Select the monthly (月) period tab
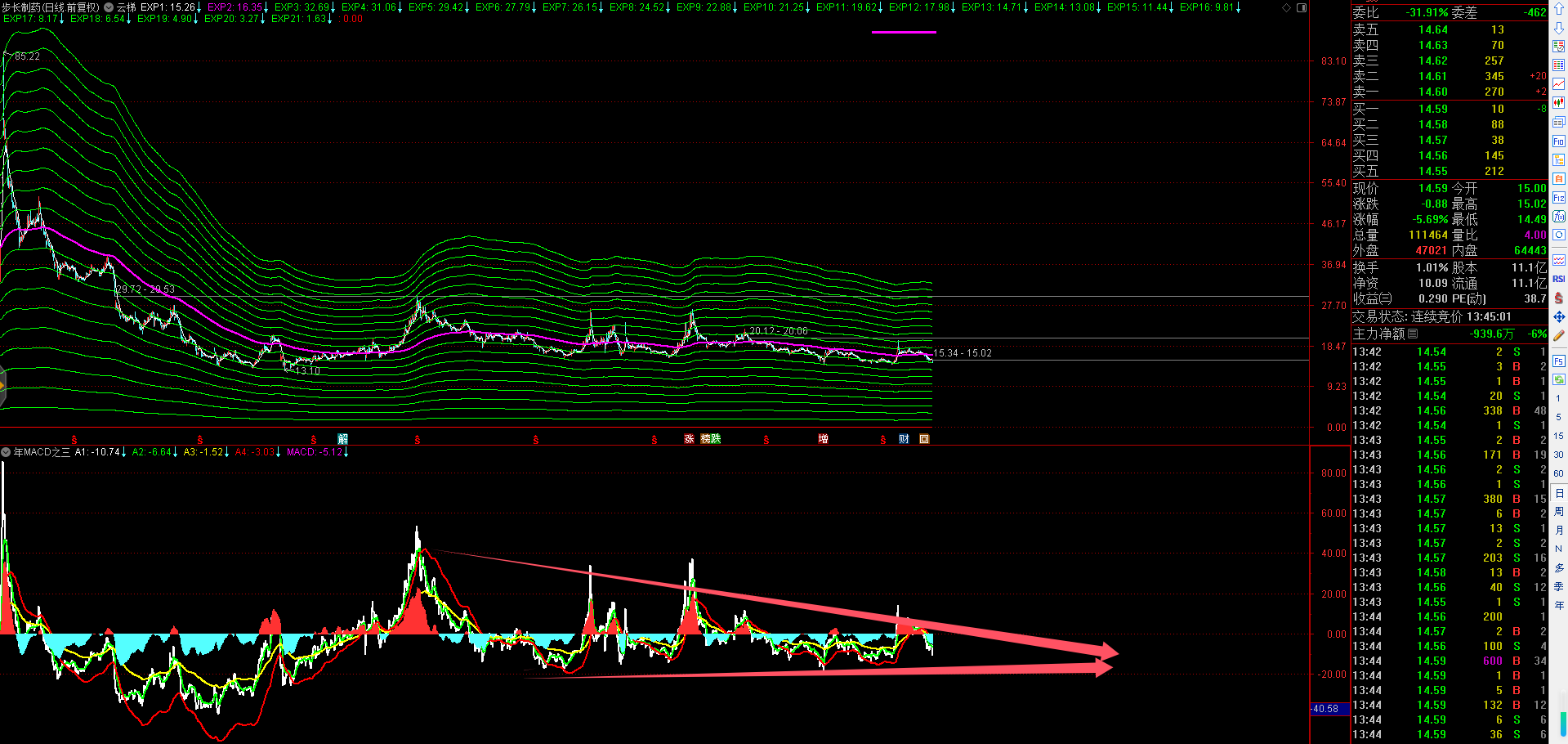Screen dimensions: 1568x744 (1558, 531)
